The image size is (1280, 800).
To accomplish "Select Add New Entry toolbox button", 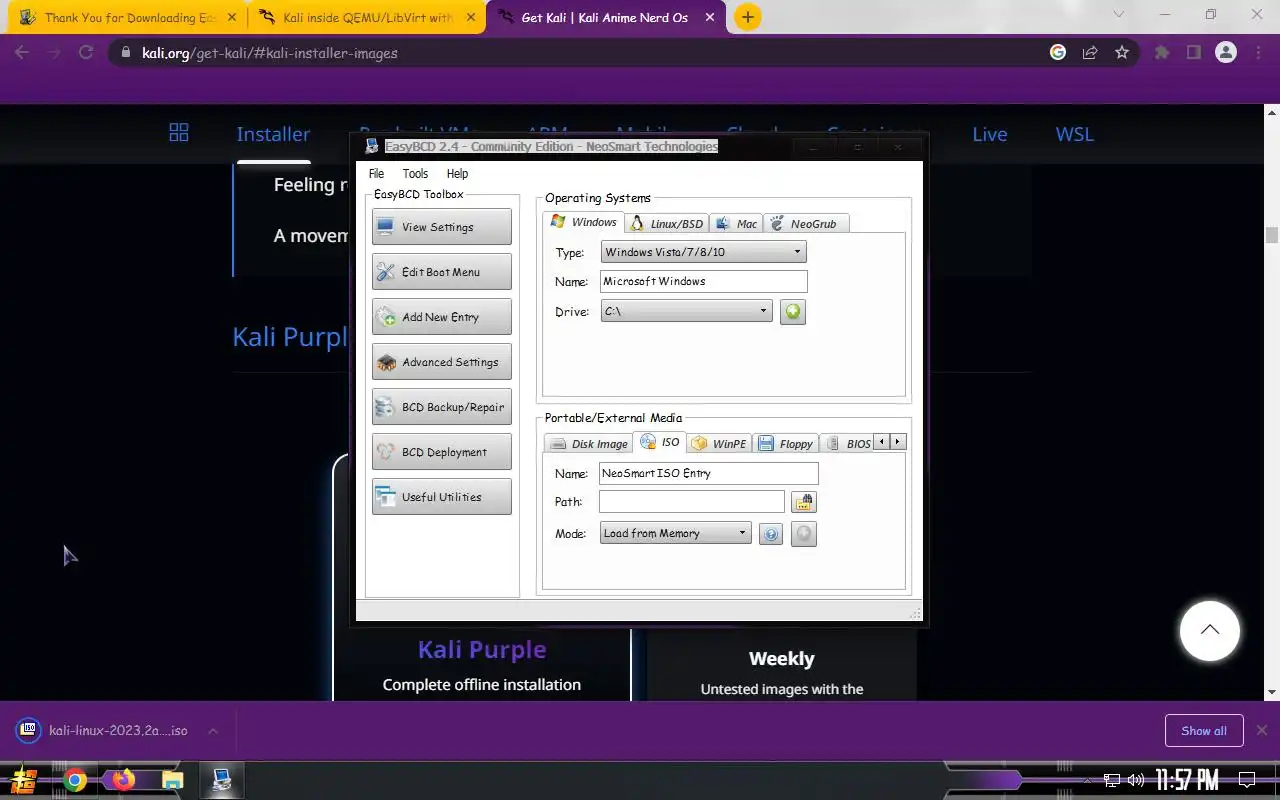I will coord(441,317).
